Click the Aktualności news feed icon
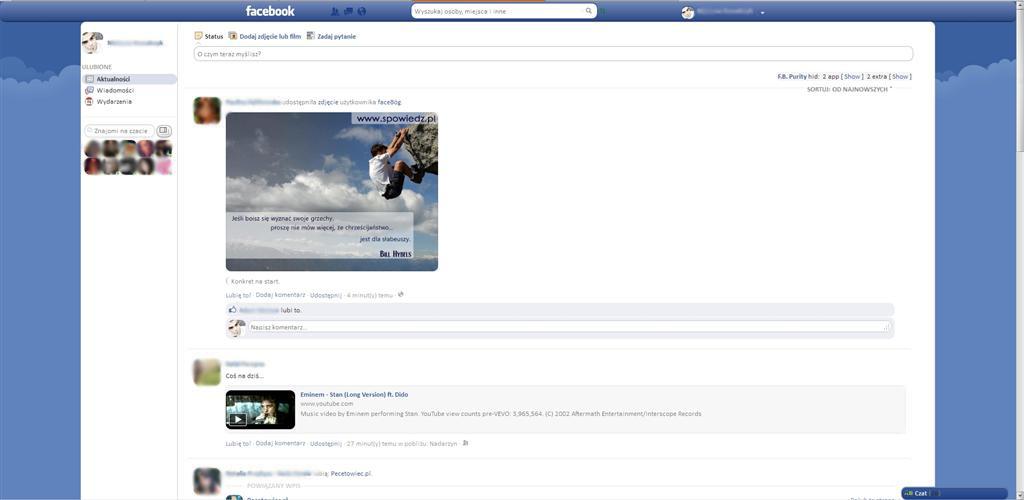The width and height of the screenshot is (1024, 500). (89, 79)
